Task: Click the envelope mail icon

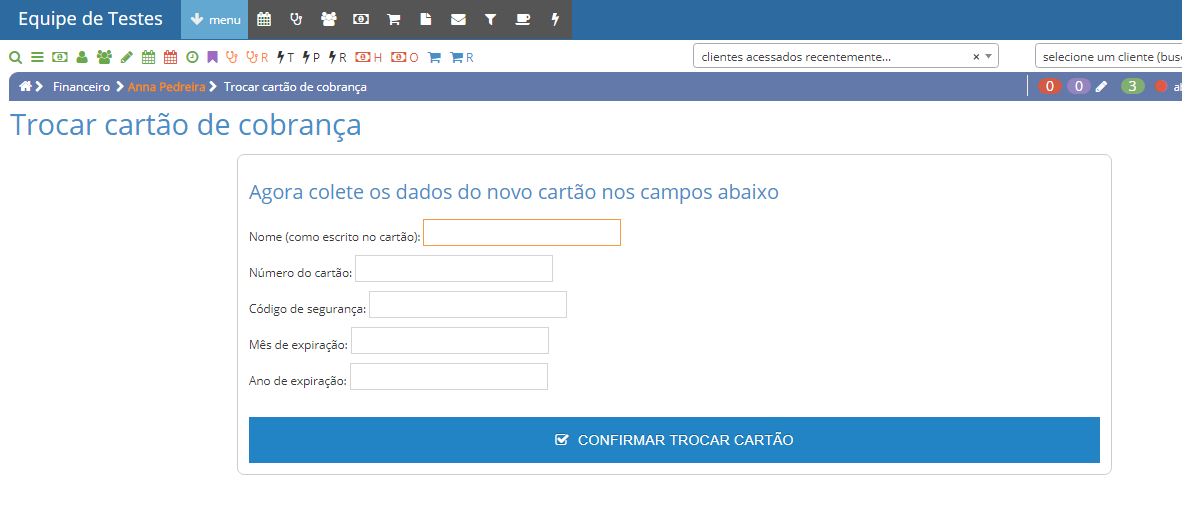Action: tap(458, 19)
